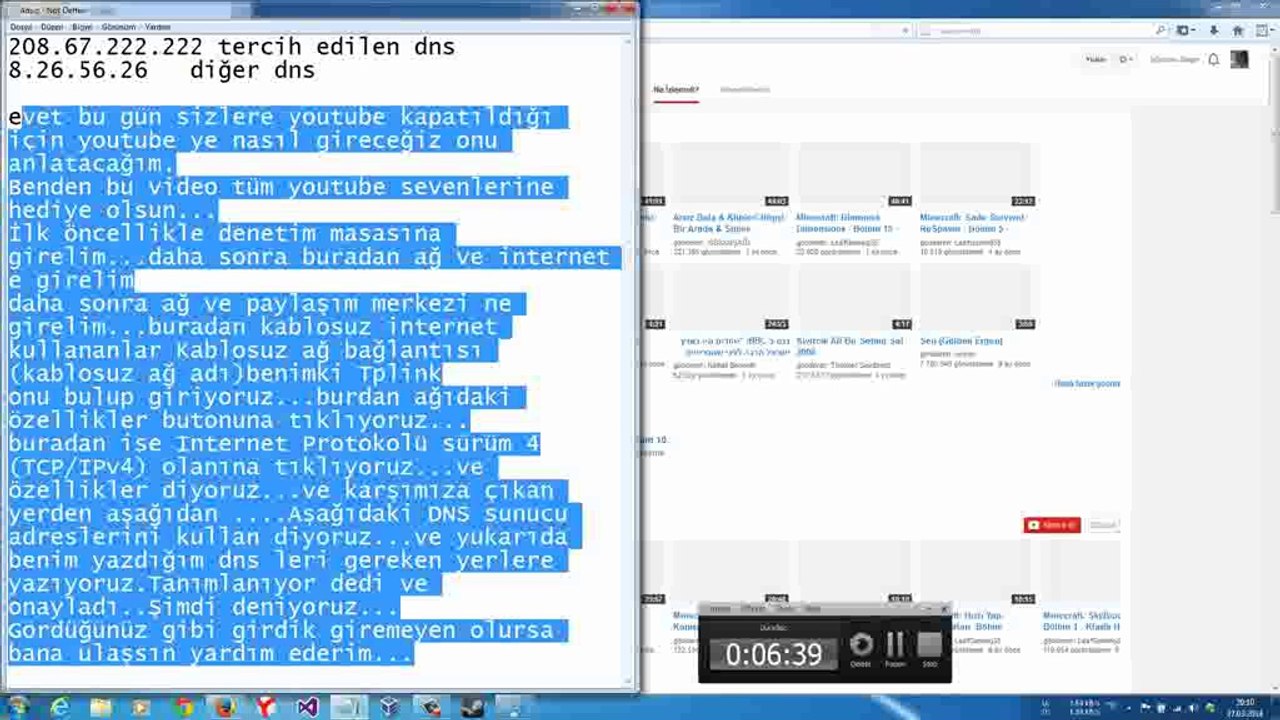Open Windows Media Player from the taskbar
The height and width of the screenshot is (720, 1280).
[x=141, y=707]
